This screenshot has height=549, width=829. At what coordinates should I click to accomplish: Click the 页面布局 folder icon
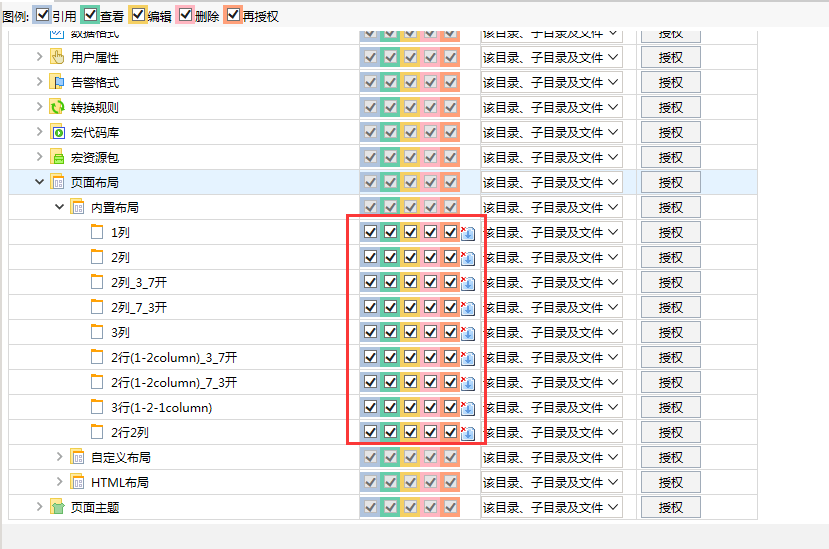point(57,182)
